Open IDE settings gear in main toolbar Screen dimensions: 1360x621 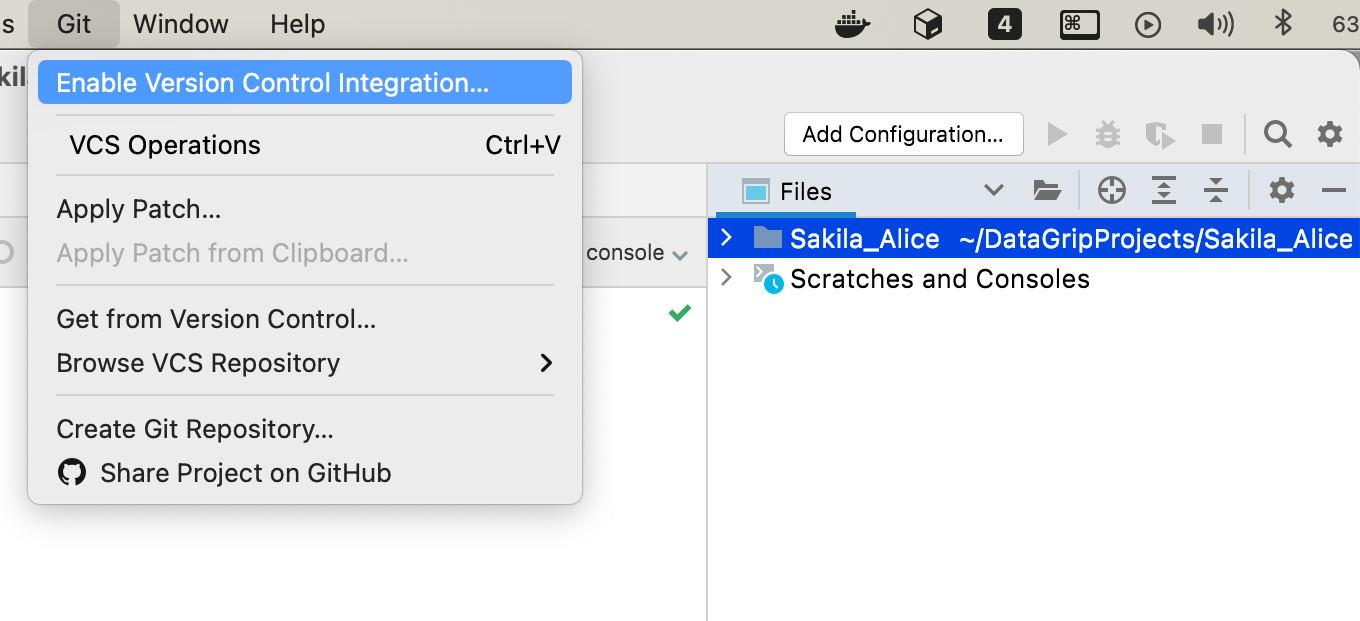(1329, 134)
